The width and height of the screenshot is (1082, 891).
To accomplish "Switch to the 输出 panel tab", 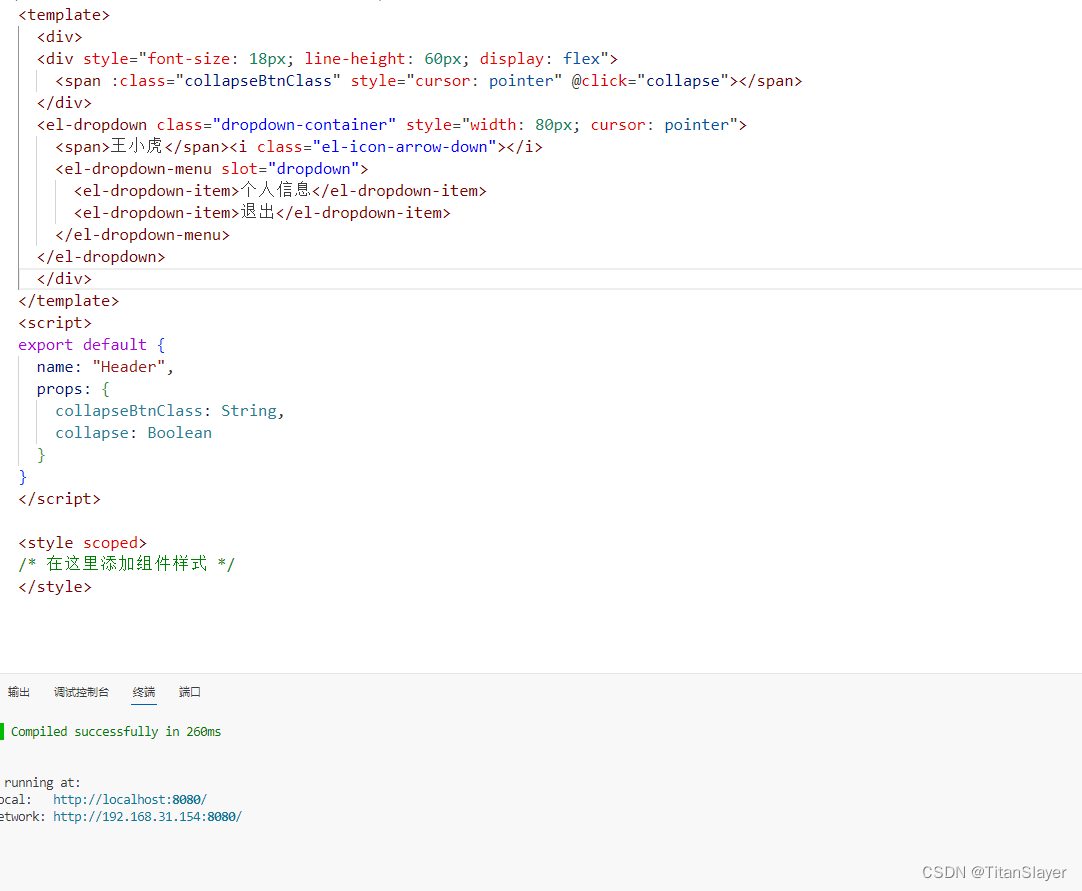I will (x=19, y=692).
